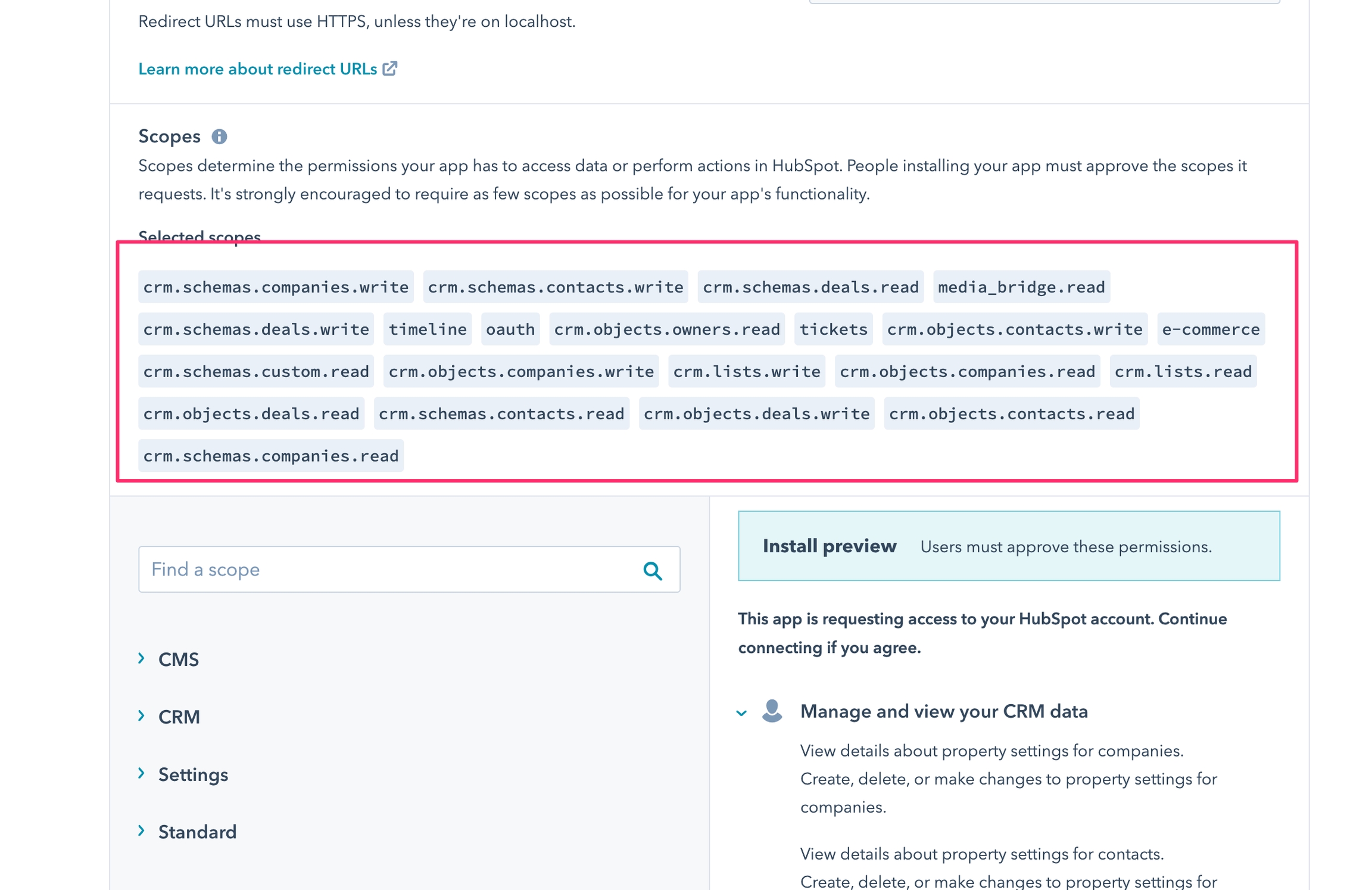Screen dimensions: 1372x890
Task: Click the Install preview header
Action: [829, 546]
